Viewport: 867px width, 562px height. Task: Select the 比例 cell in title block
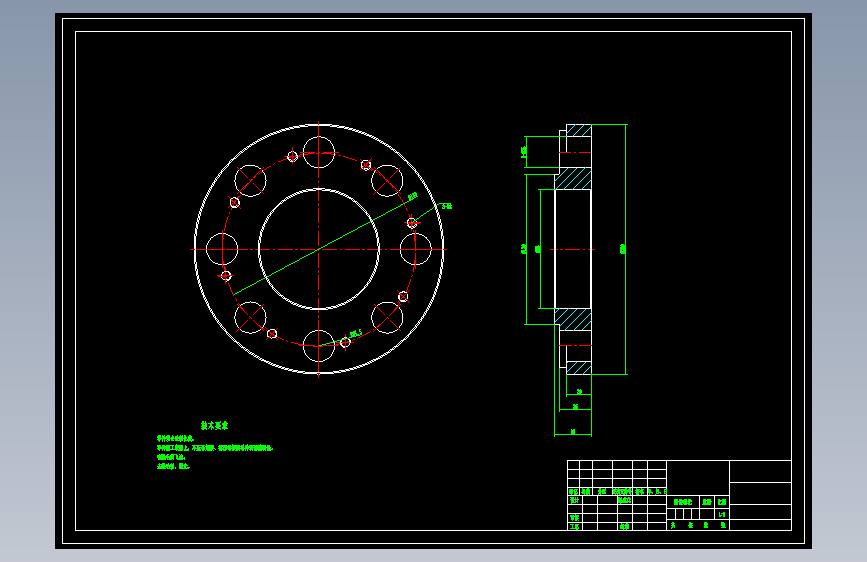click(722, 502)
